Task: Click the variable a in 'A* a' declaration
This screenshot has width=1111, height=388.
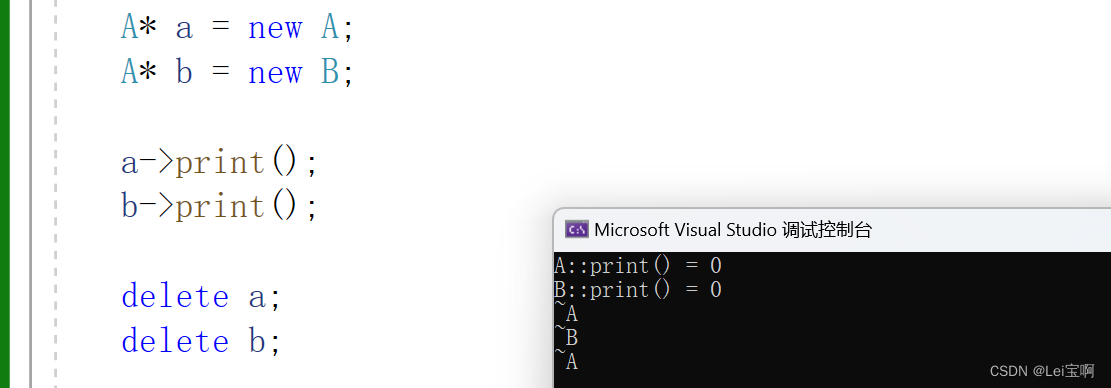Action: (x=184, y=30)
